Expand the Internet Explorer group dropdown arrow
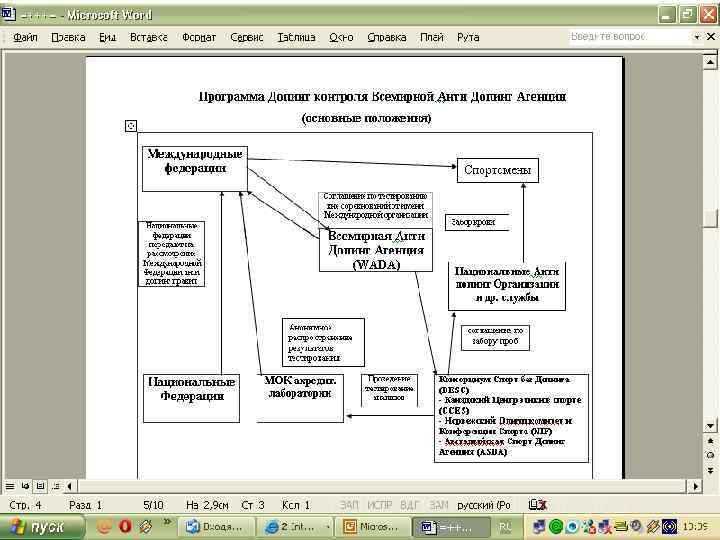Image resolution: width=720 pixels, height=540 pixels. (x=326, y=527)
